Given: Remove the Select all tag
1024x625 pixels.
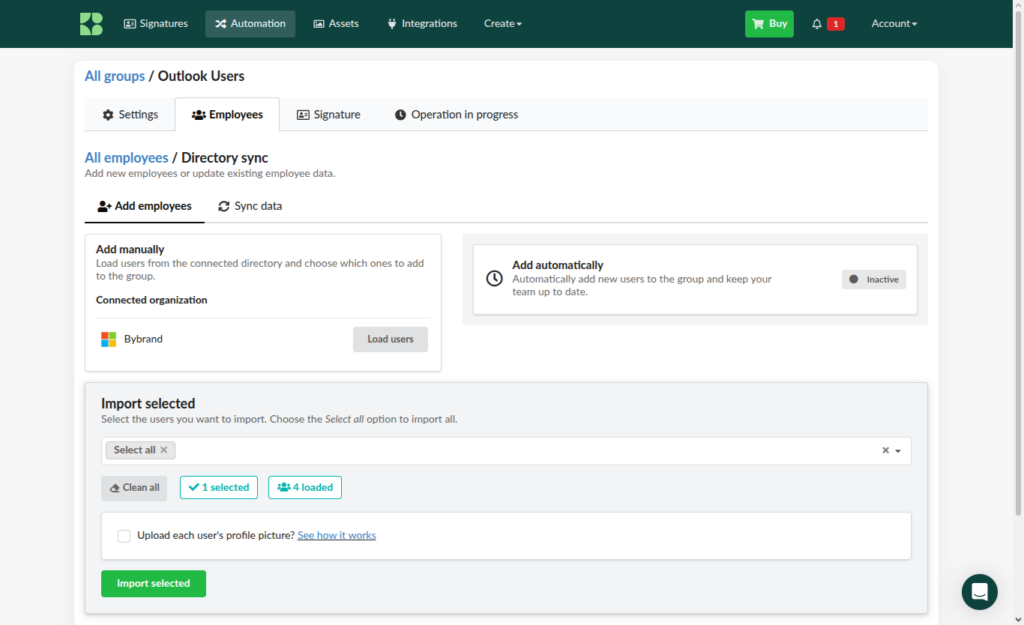Looking at the screenshot, I should 164,450.
